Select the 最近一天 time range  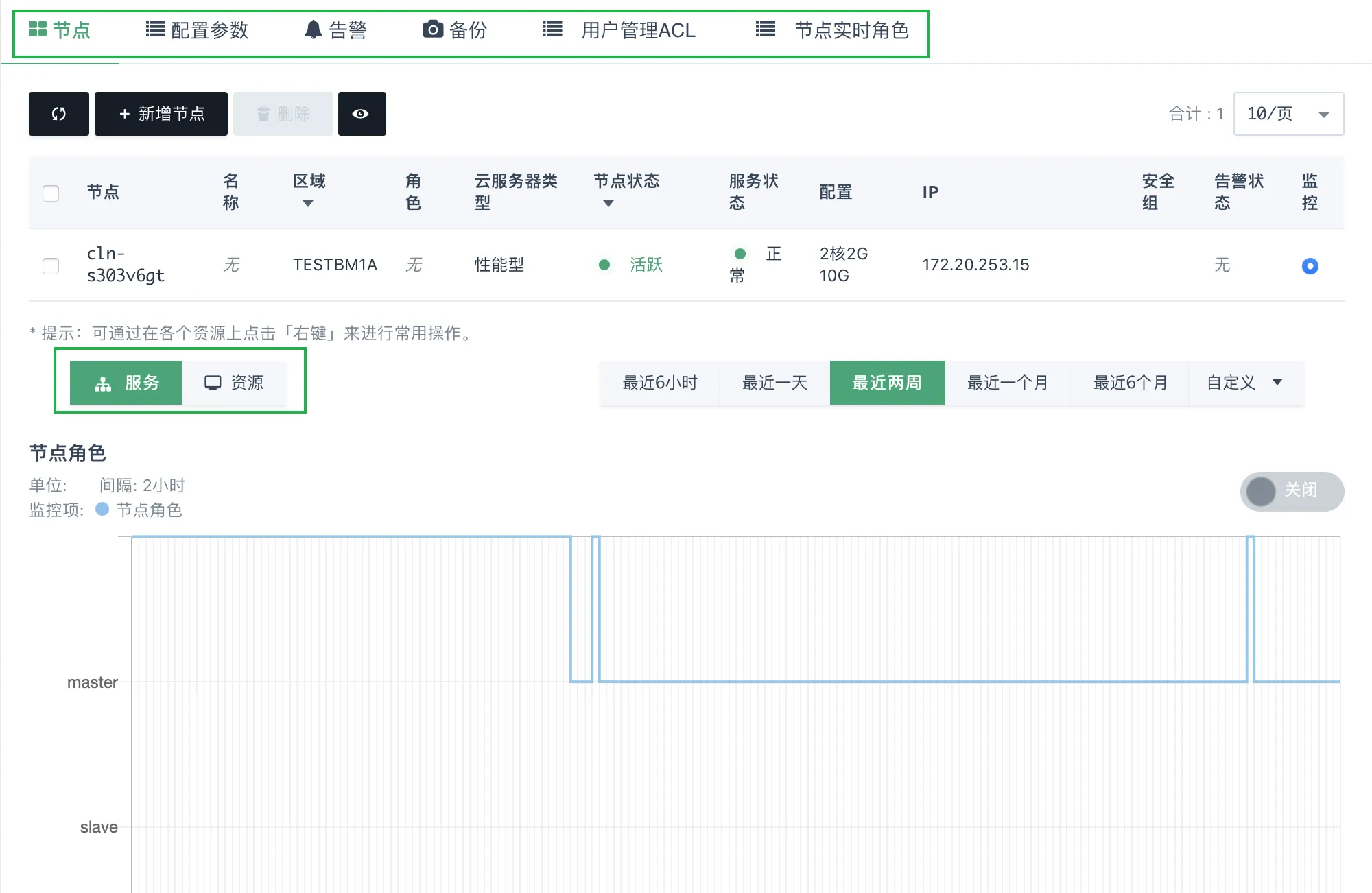pyautogui.click(x=774, y=383)
